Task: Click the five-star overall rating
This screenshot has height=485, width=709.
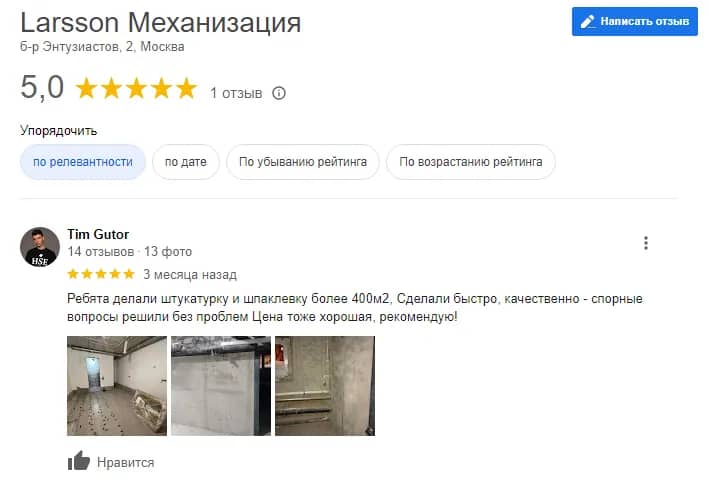Action: (136, 88)
